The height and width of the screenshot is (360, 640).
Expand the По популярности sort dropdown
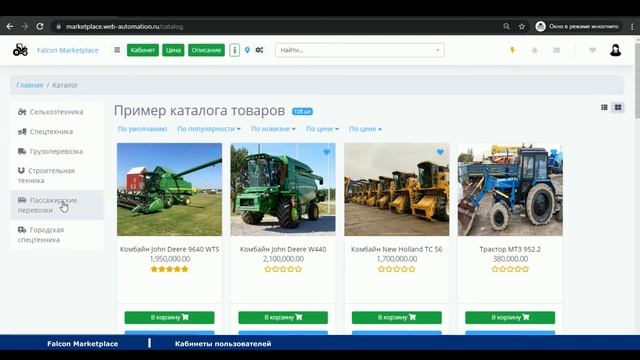click(209, 129)
